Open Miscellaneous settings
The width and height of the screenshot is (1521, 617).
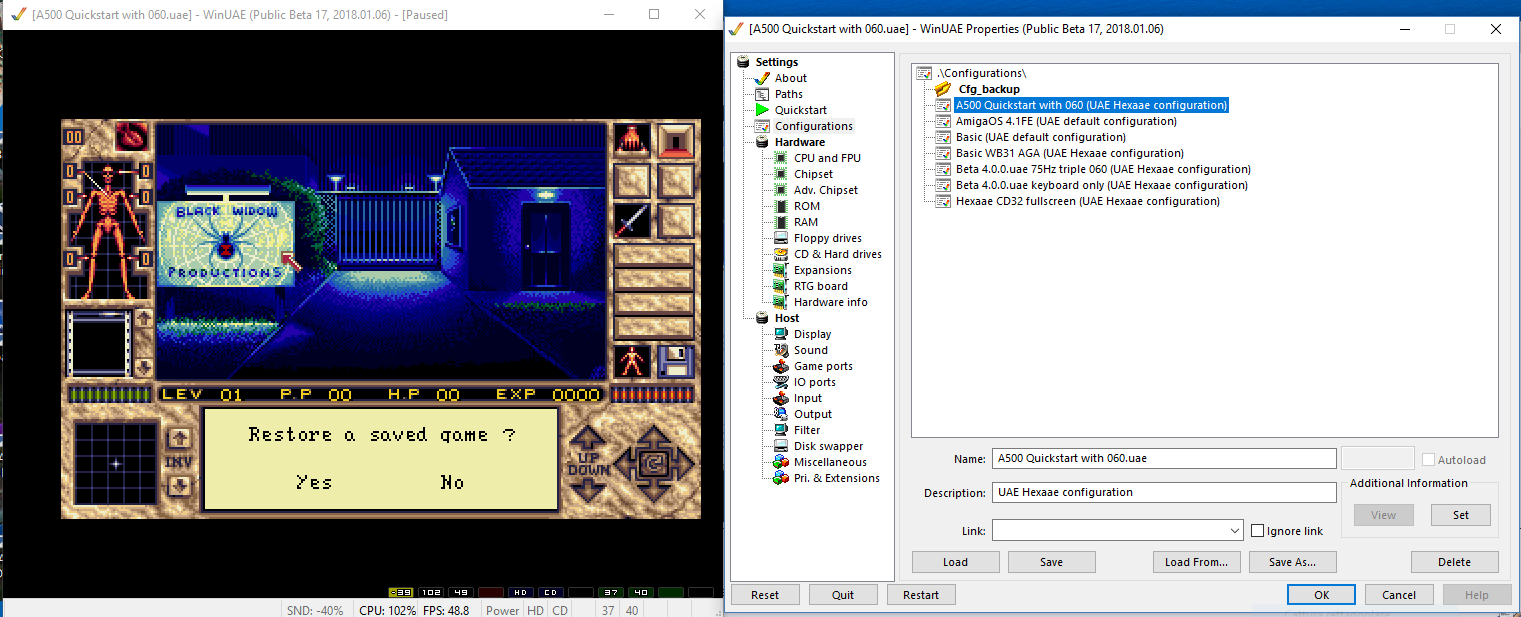point(831,462)
